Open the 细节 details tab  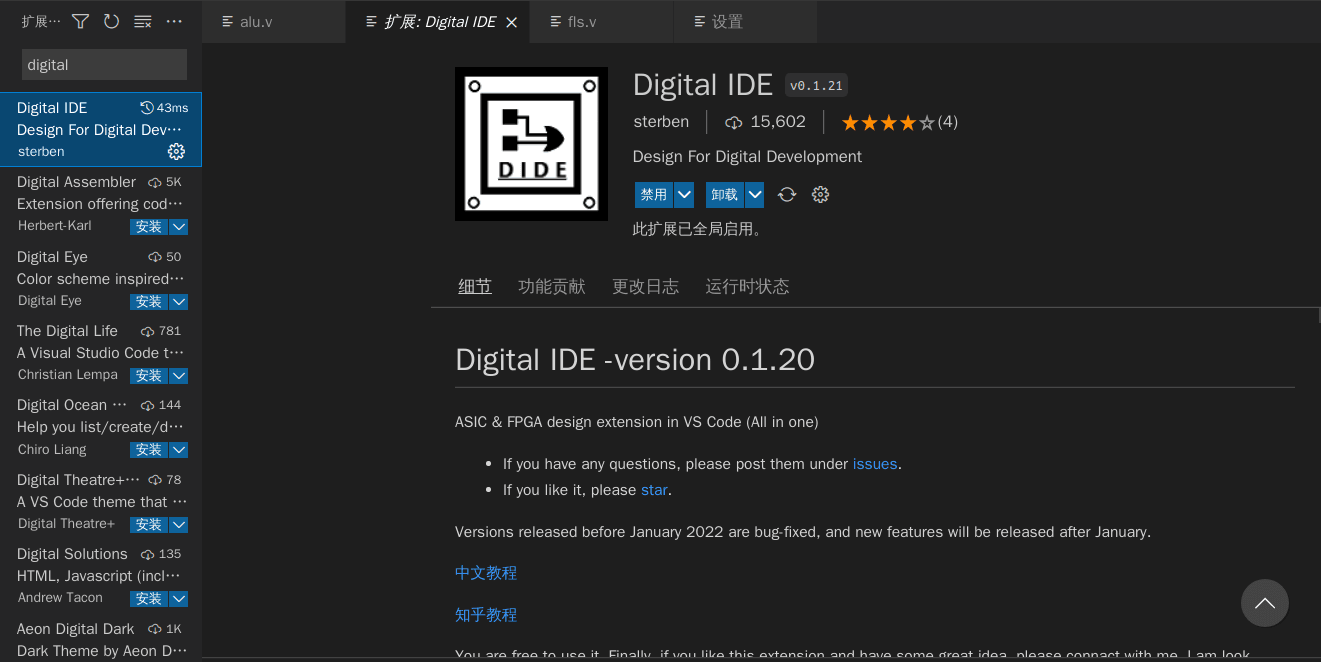pyautogui.click(x=475, y=287)
